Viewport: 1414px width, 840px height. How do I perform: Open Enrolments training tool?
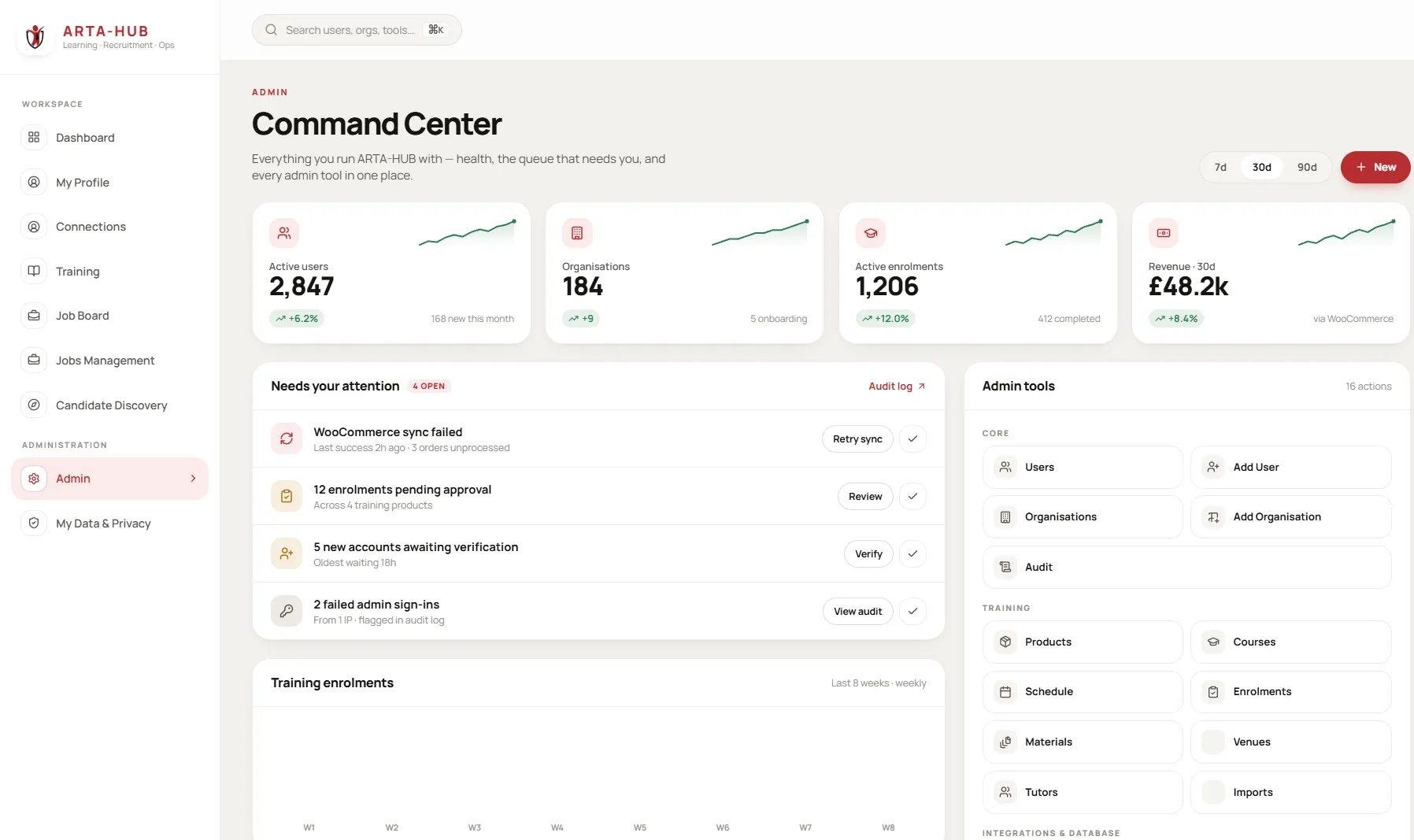[1291, 691]
